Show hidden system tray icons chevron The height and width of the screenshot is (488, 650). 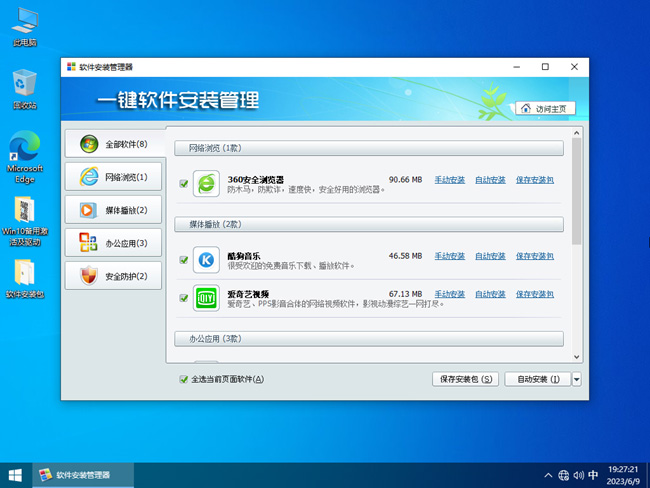[x=548, y=475]
